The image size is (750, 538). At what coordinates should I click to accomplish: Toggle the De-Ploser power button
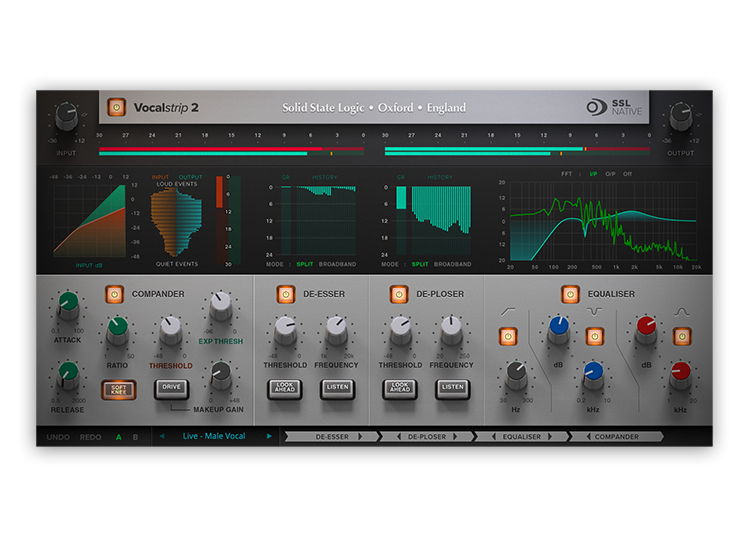coord(398,294)
